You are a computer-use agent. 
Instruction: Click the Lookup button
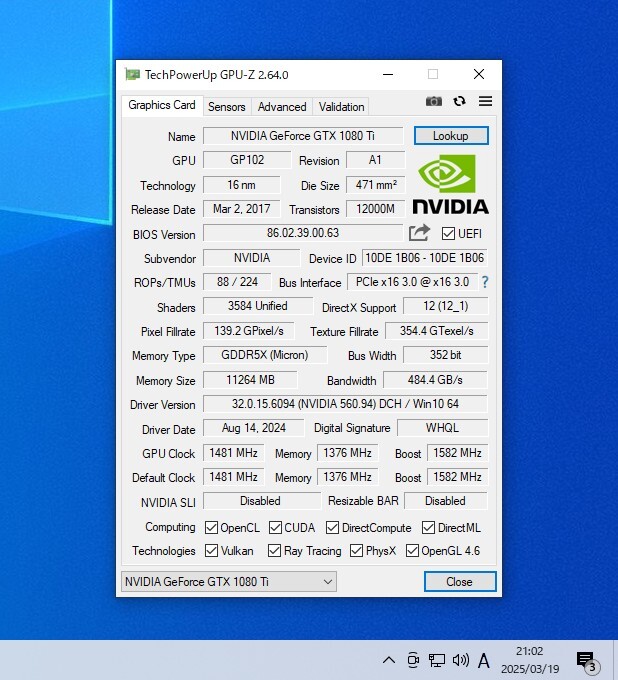[451, 136]
